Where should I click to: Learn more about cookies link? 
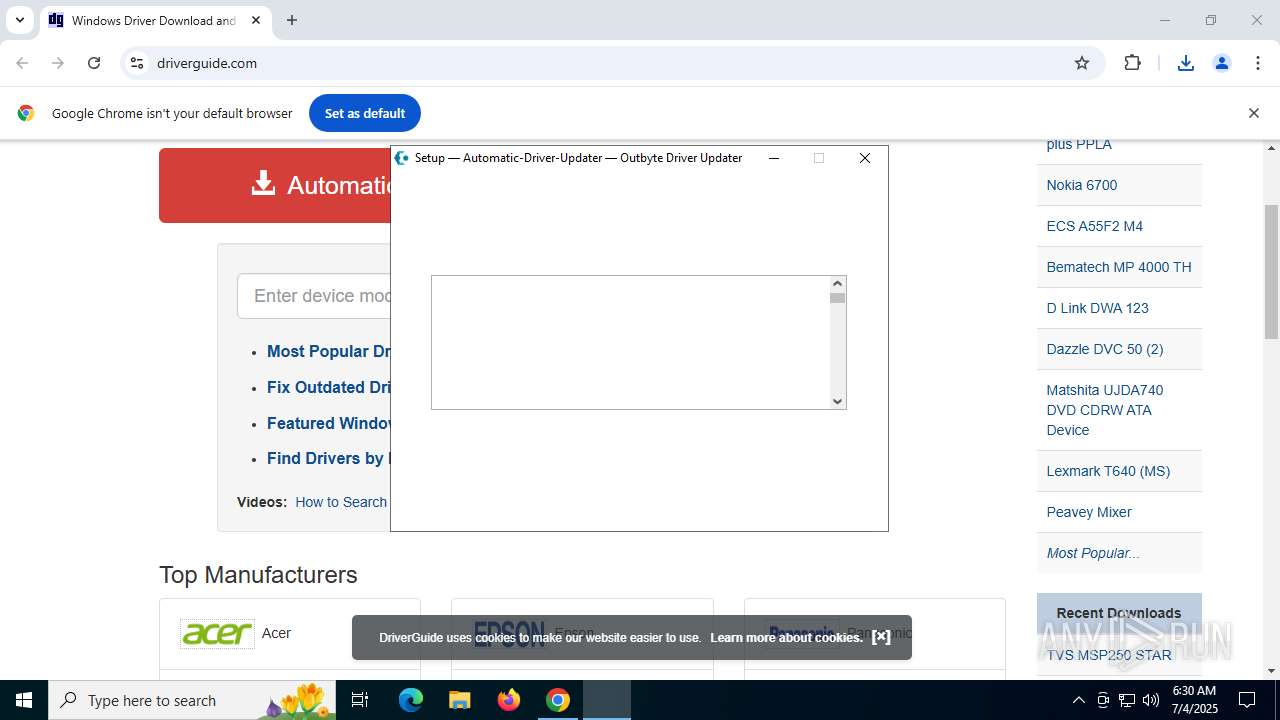786,637
